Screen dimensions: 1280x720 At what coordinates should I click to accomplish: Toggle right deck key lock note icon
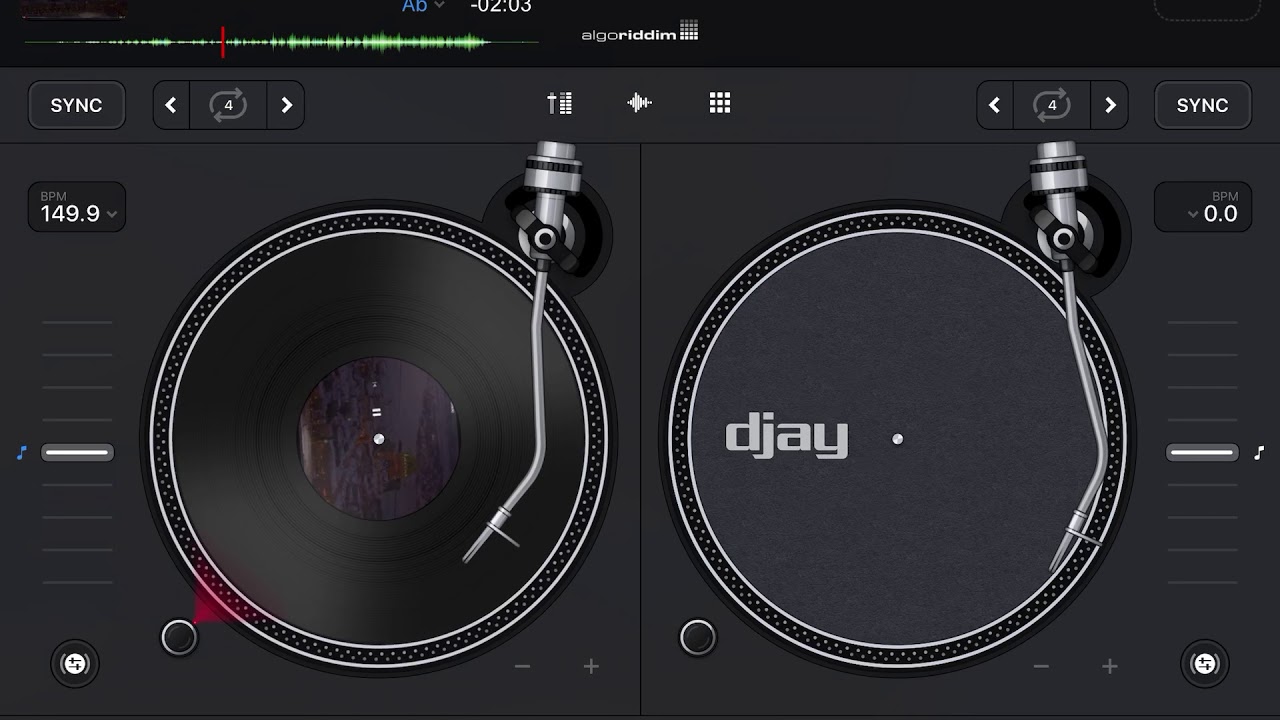[x=1259, y=453]
